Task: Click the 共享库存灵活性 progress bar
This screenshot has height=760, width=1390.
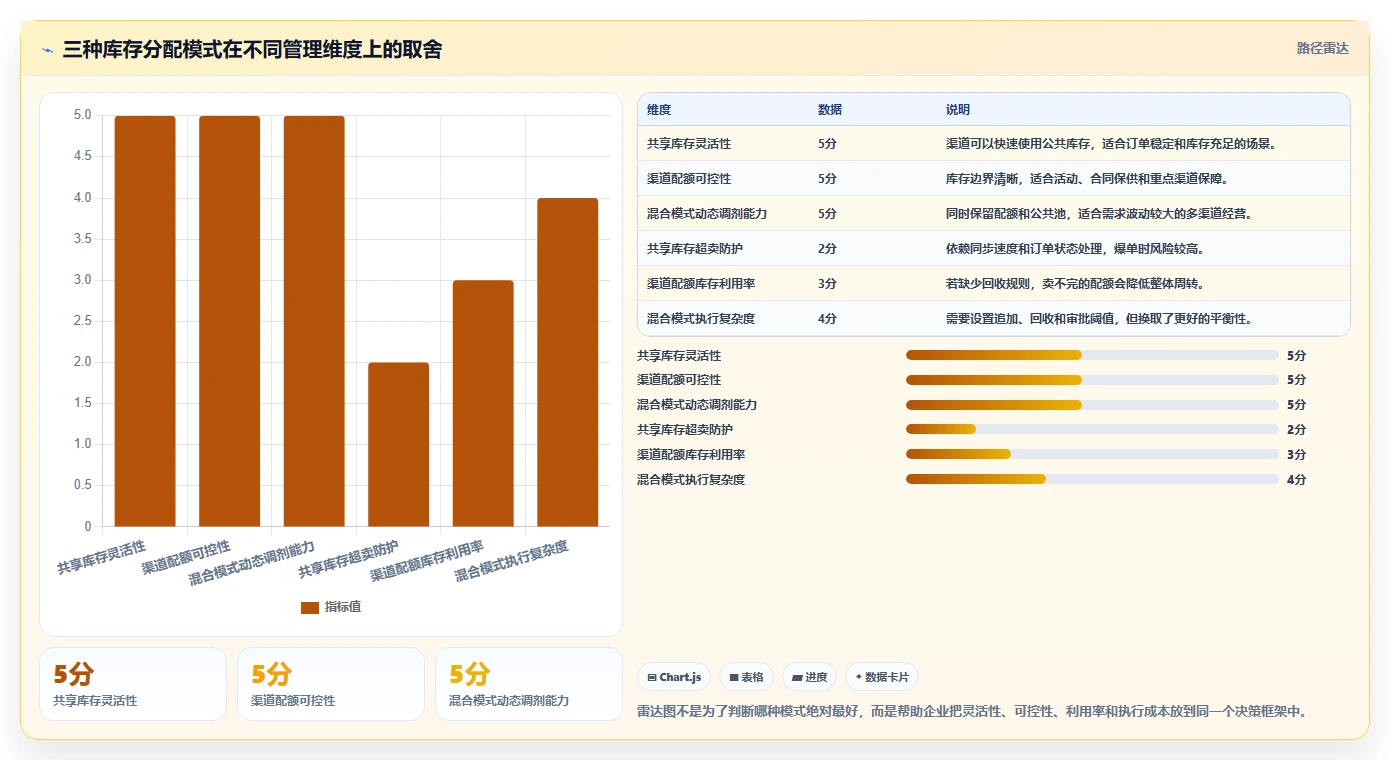Action: 1092,355
